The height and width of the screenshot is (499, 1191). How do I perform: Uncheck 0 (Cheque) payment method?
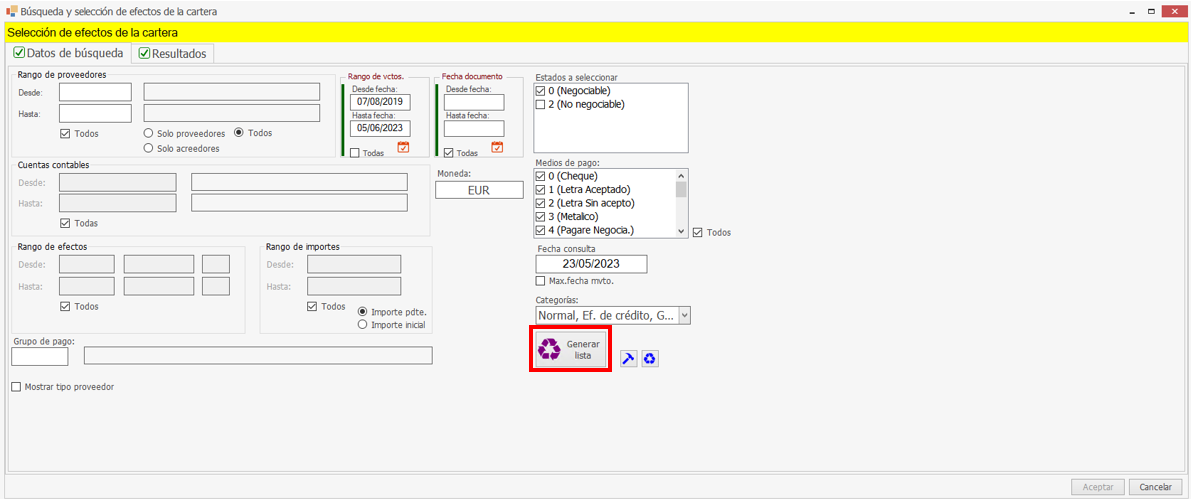[541, 176]
